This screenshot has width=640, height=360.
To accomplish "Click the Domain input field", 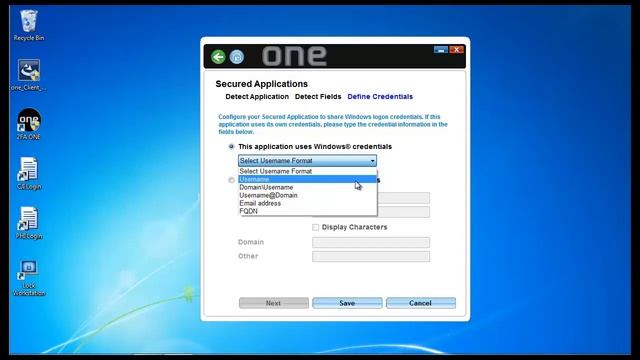I will point(371,242).
